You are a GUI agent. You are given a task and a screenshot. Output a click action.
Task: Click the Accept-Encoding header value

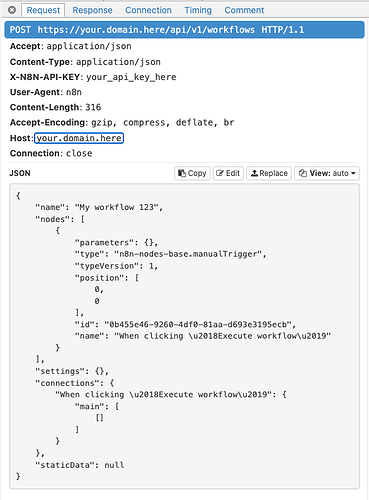(163, 123)
